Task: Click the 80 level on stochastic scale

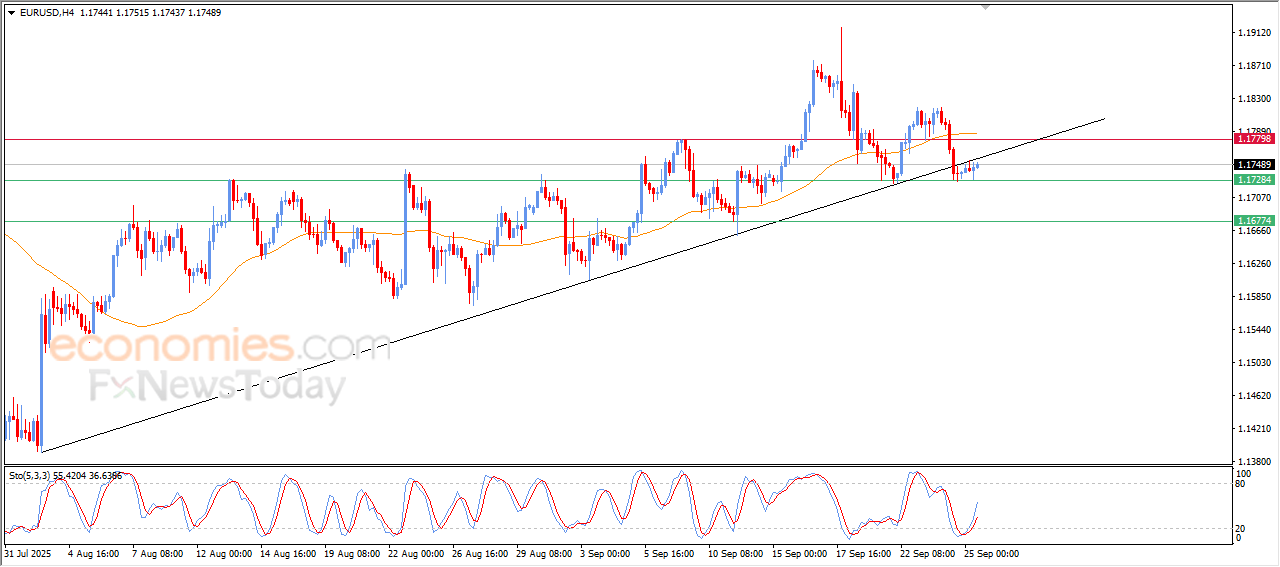Action: (x=1242, y=484)
